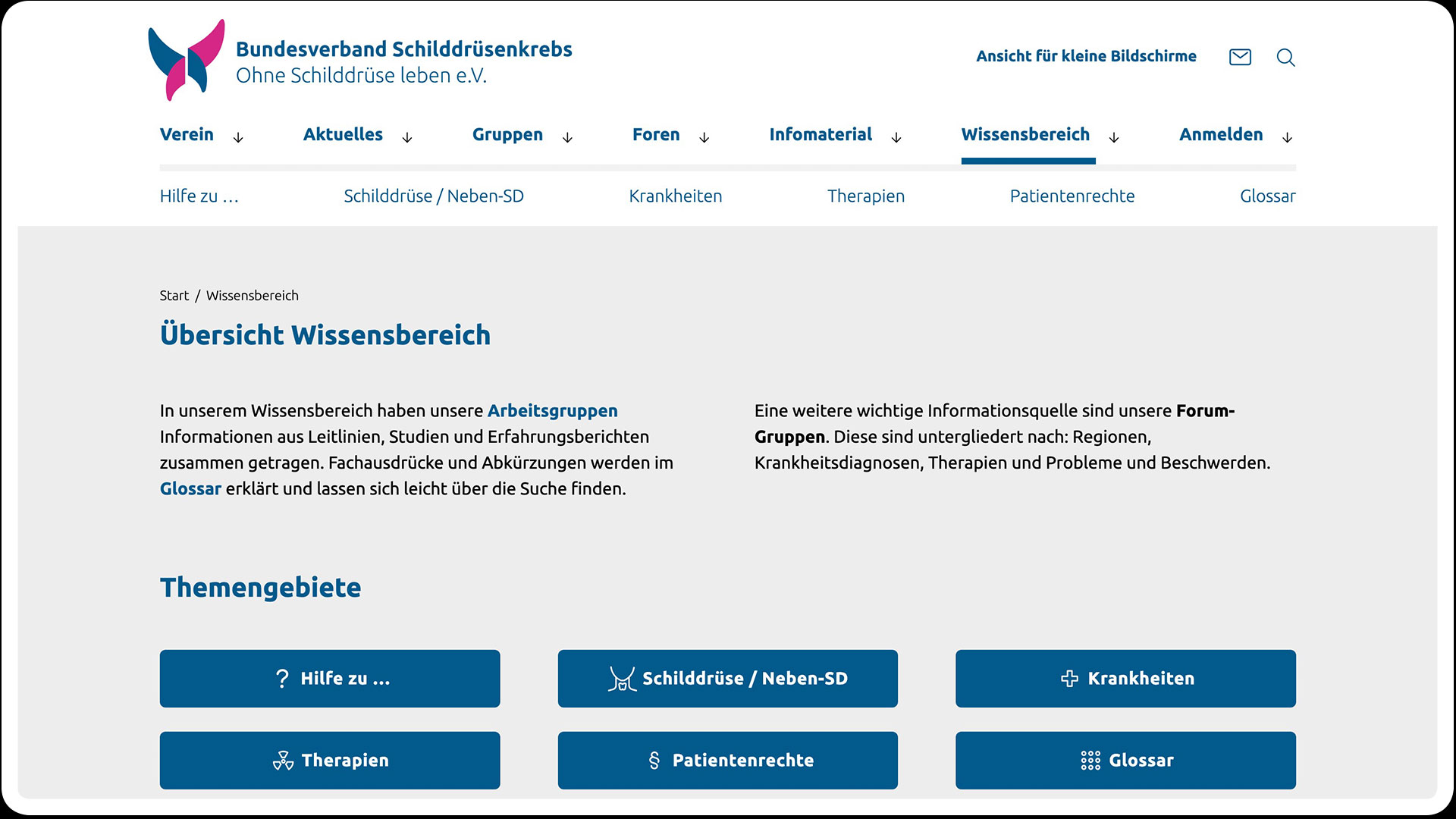The width and height of the screenshot is (1456, 819).
Task: Select the Wissensbereich menu item
Action: [1025, 134]
